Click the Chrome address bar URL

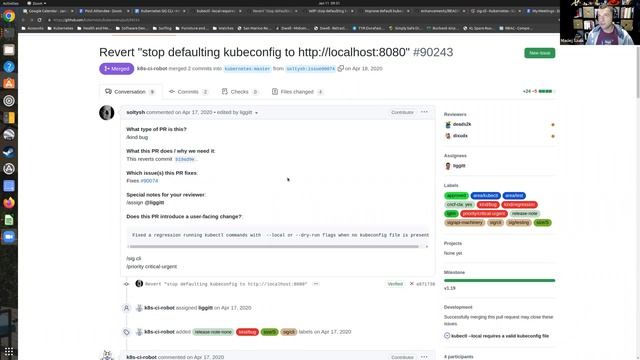point(96,20)
